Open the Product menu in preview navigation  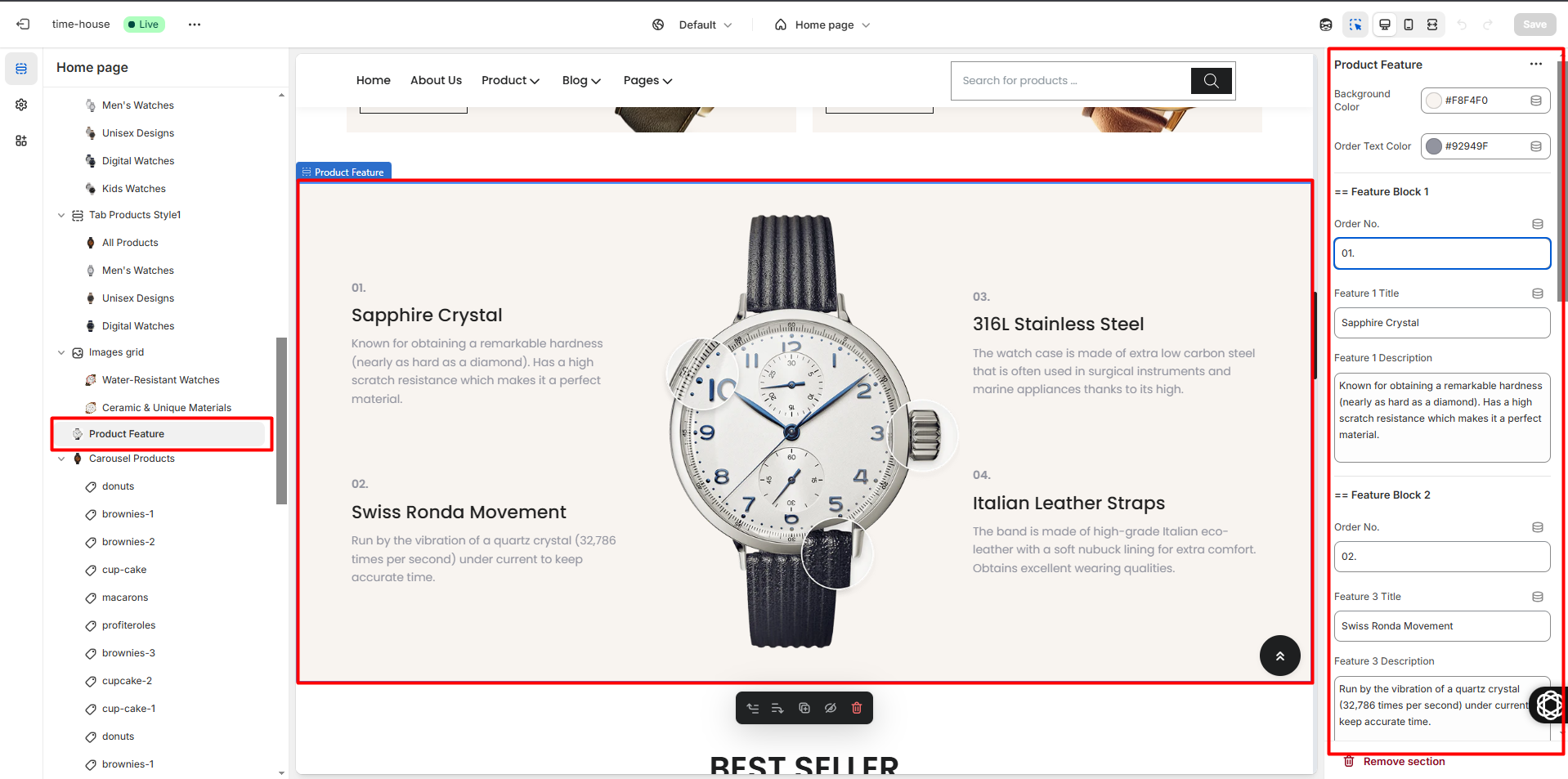pos(510,80)
